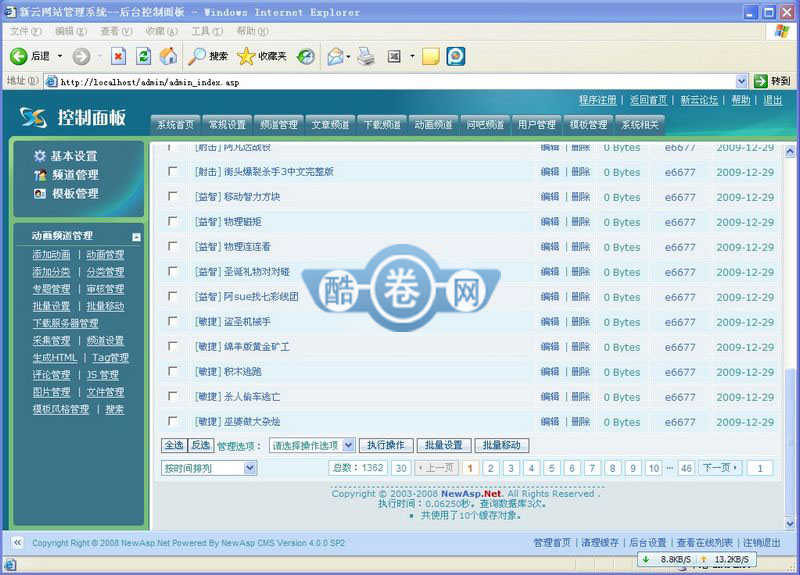Click the 执行操作 button
800x575 pixels.
(385, 445)
